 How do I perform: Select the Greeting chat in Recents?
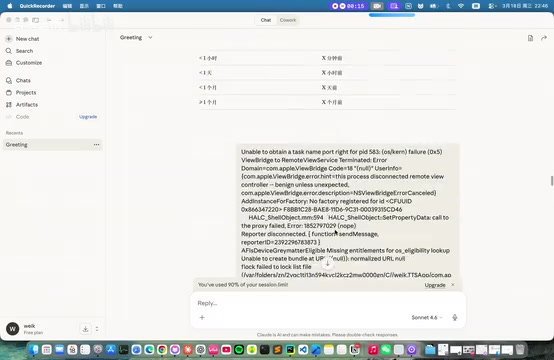click(52, 144)
